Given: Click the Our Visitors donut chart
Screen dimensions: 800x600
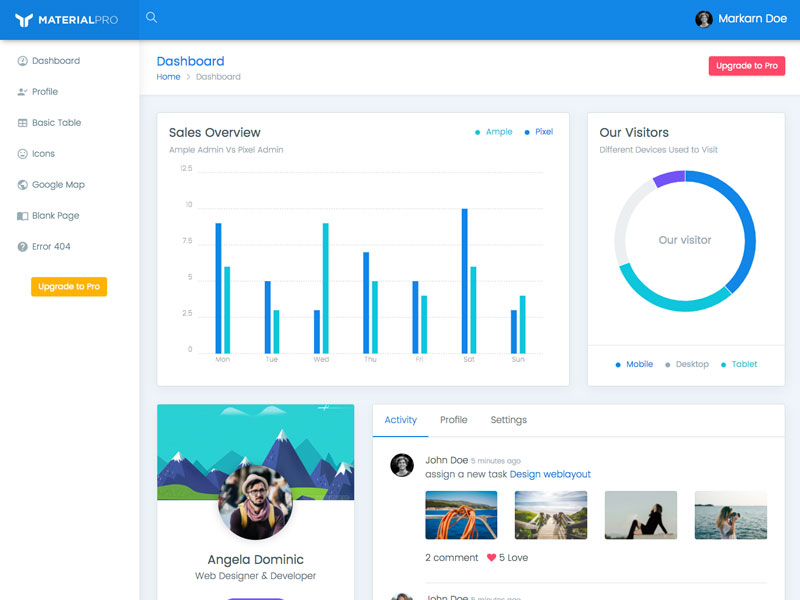Looking at the screenshot, I should point(686,240).
